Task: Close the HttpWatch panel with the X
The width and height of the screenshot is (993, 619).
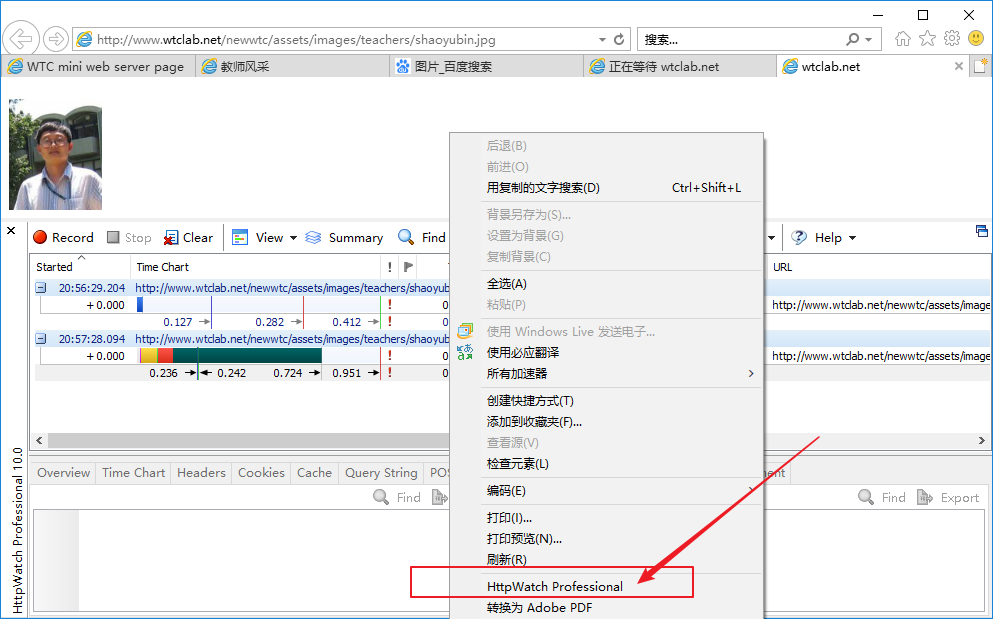Action: [x=11, y=231]
